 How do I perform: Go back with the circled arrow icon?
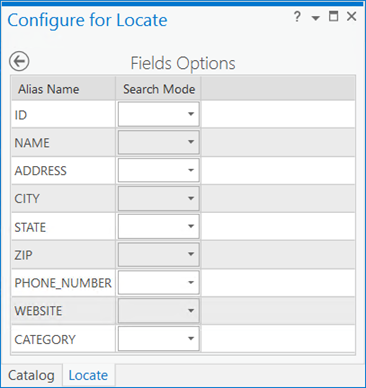19,61
